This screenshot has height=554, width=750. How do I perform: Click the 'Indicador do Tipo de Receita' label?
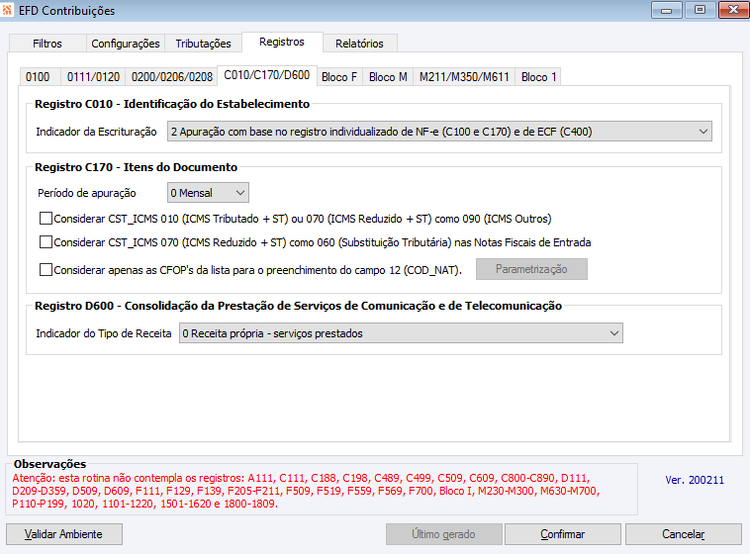click(103, 334)
